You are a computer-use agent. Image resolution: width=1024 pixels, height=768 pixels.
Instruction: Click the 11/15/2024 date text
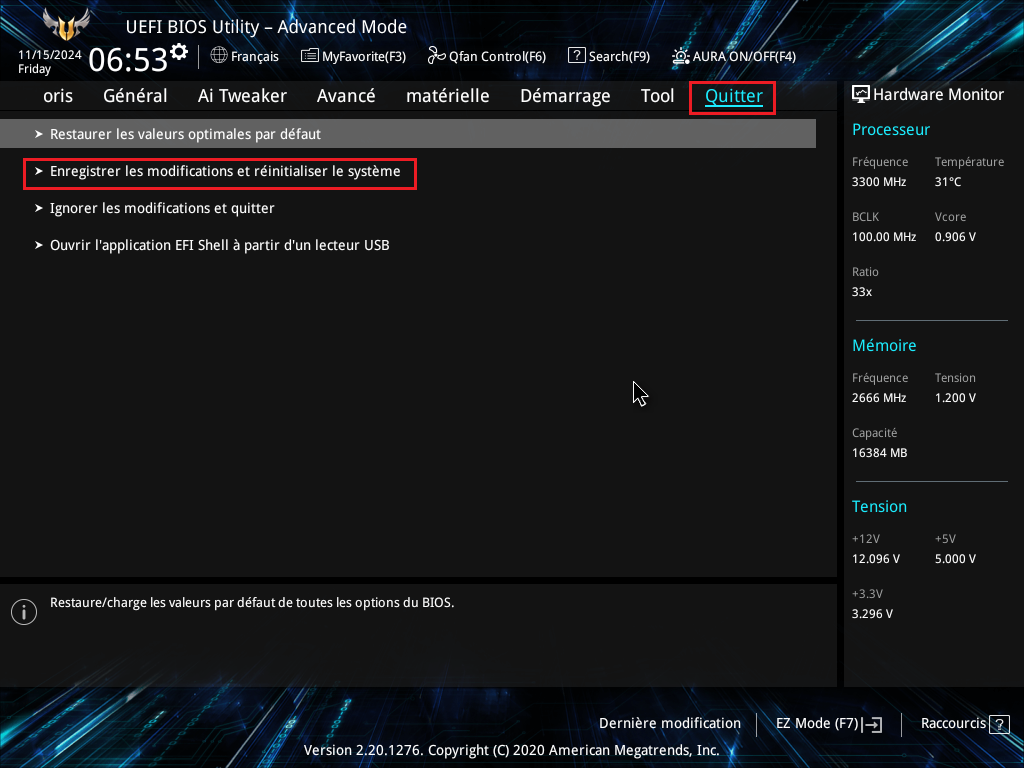click(x=50, y=55)
